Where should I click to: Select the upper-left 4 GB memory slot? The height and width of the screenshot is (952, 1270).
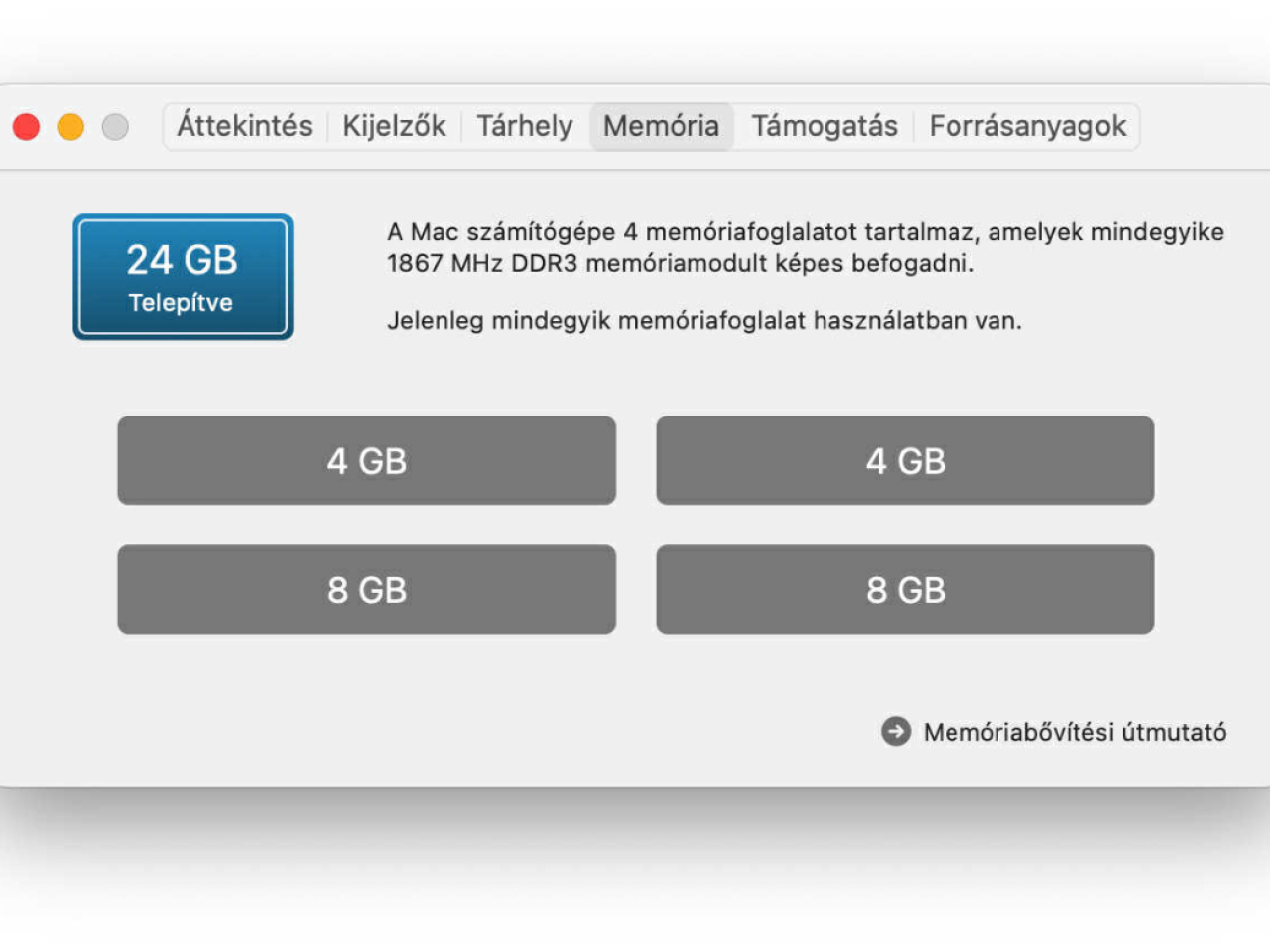(366, 460)
